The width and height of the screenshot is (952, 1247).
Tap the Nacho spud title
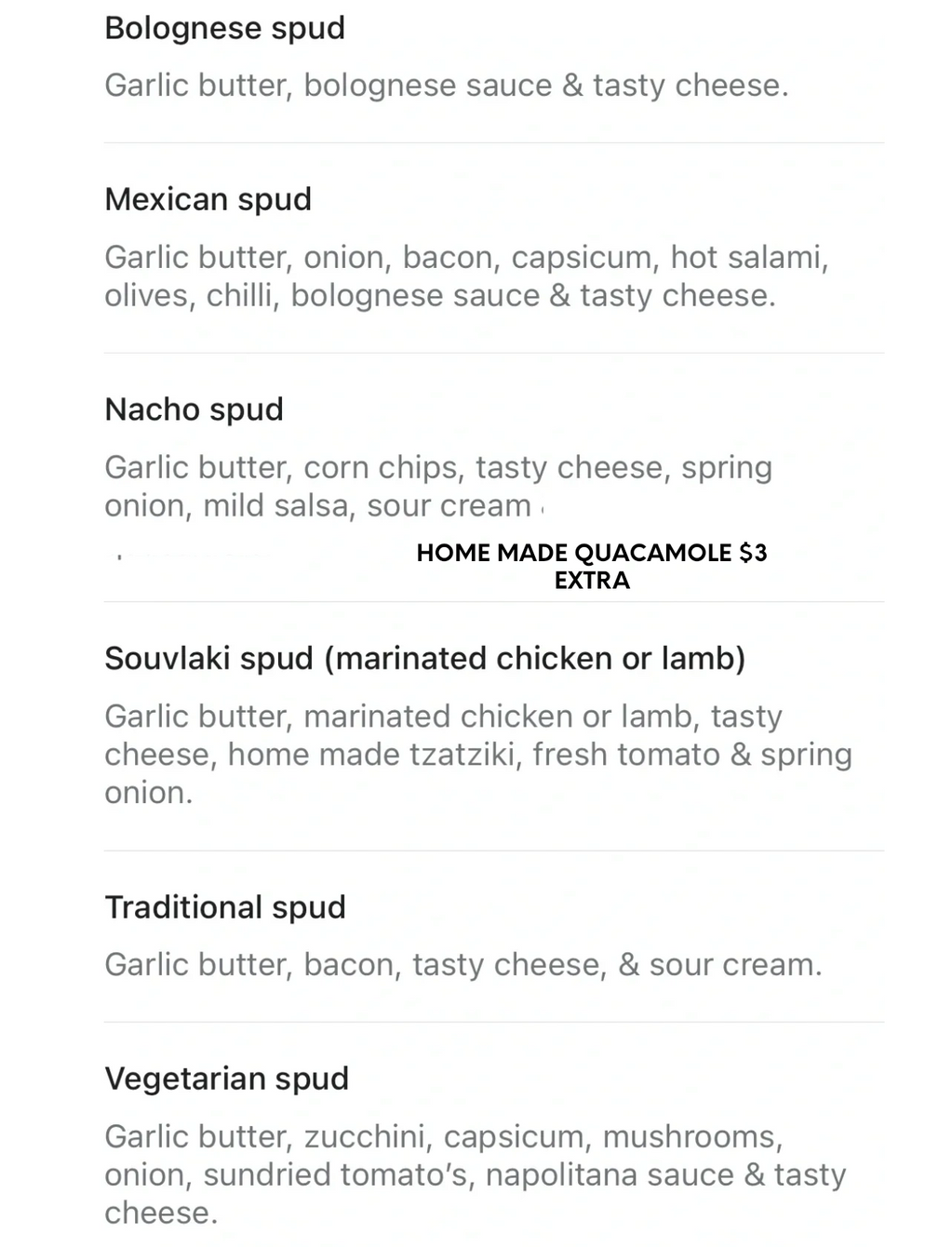pyautogui.click(x=194, y=409)
